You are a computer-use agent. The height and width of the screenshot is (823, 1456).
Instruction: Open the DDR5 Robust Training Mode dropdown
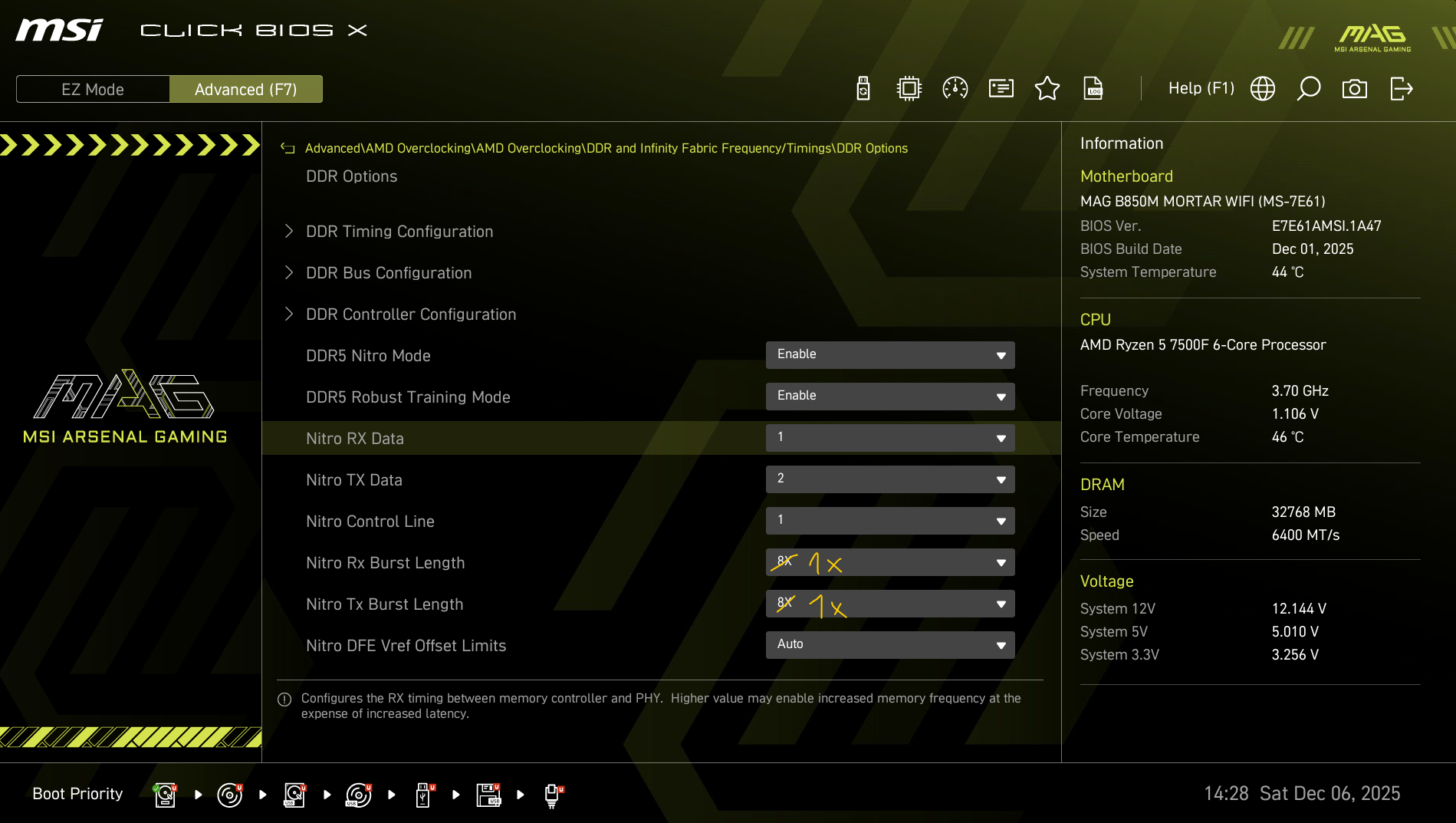[890, 397]
